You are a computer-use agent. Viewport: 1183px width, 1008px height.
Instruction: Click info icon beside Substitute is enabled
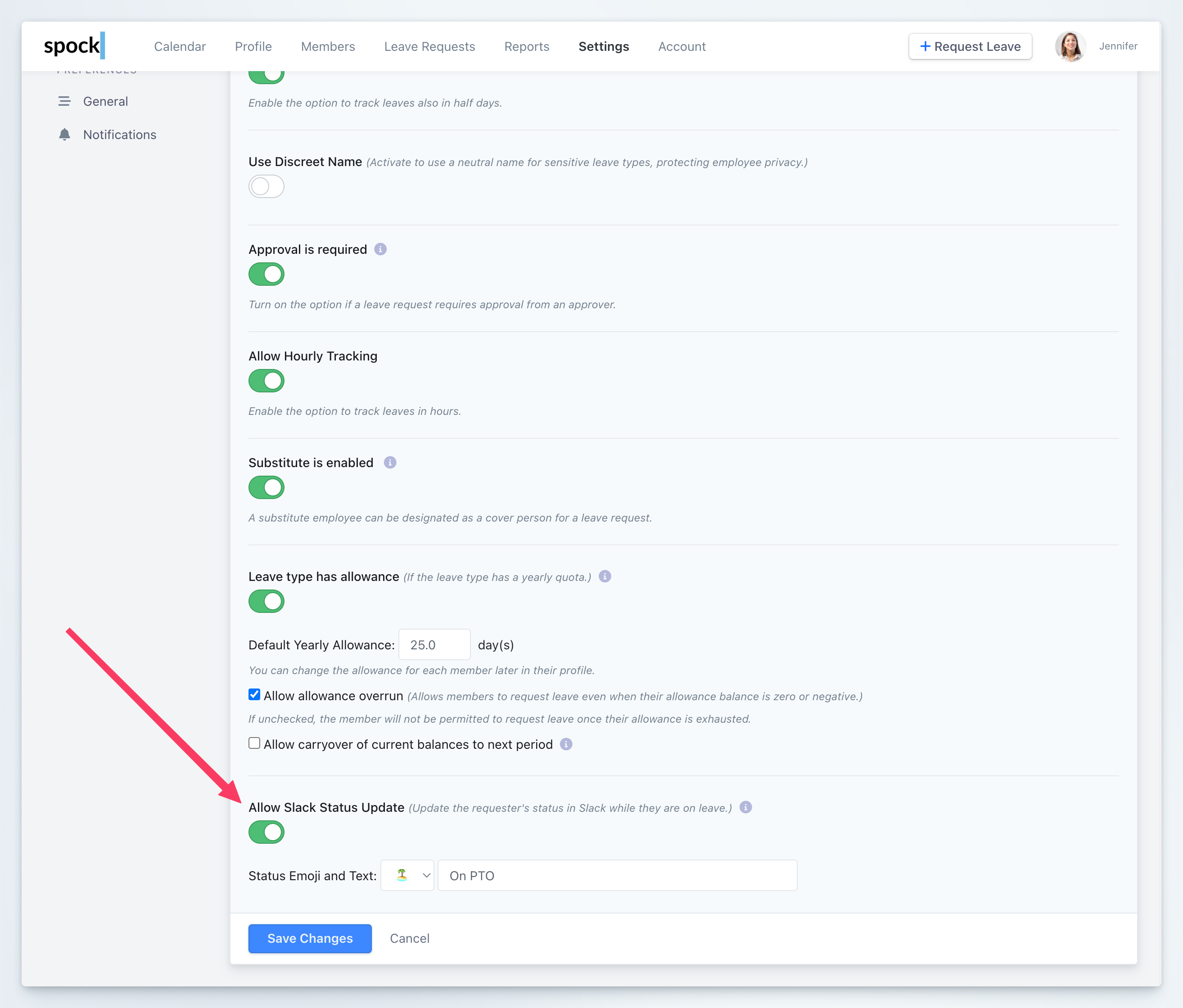[x=390, y=462]
